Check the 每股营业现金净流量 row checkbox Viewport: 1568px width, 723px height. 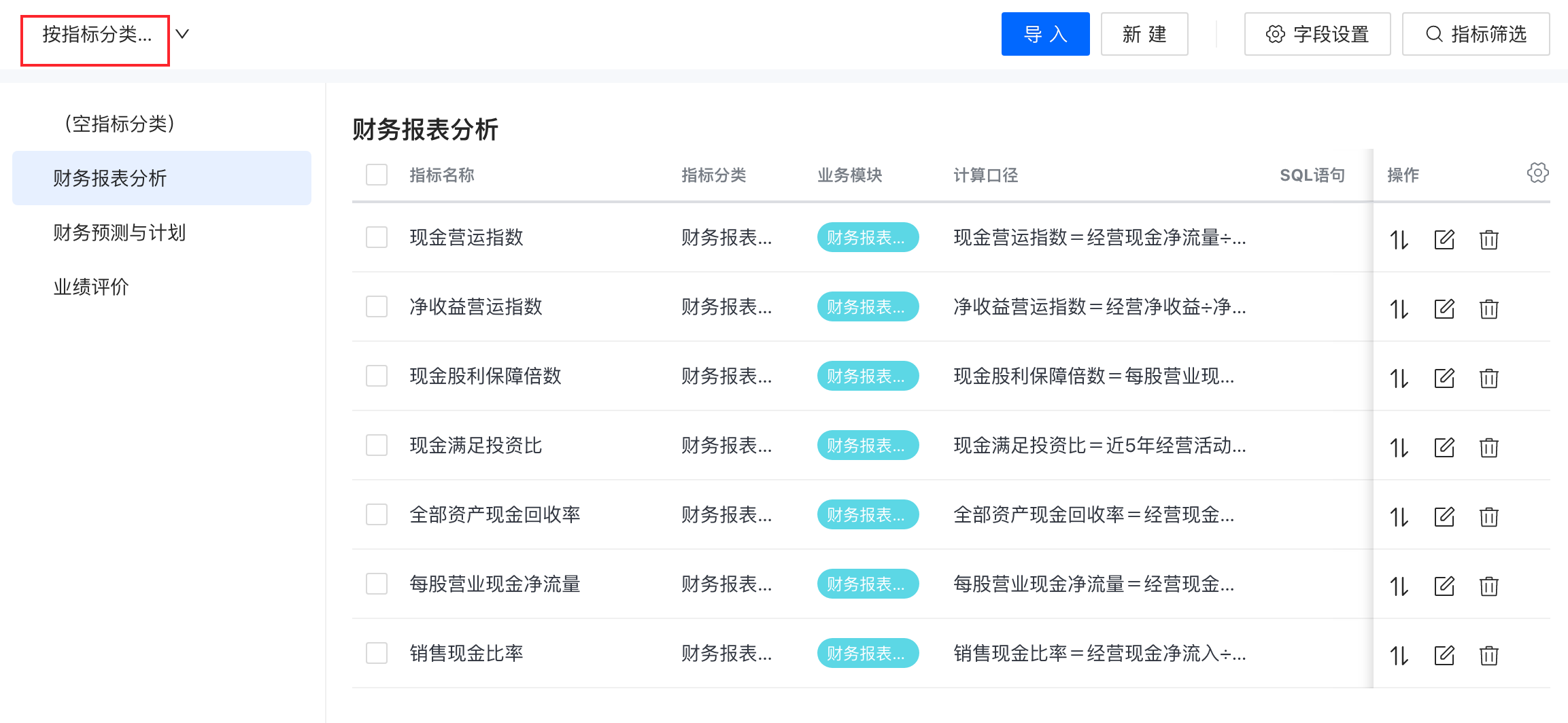(x=377, y=584)
